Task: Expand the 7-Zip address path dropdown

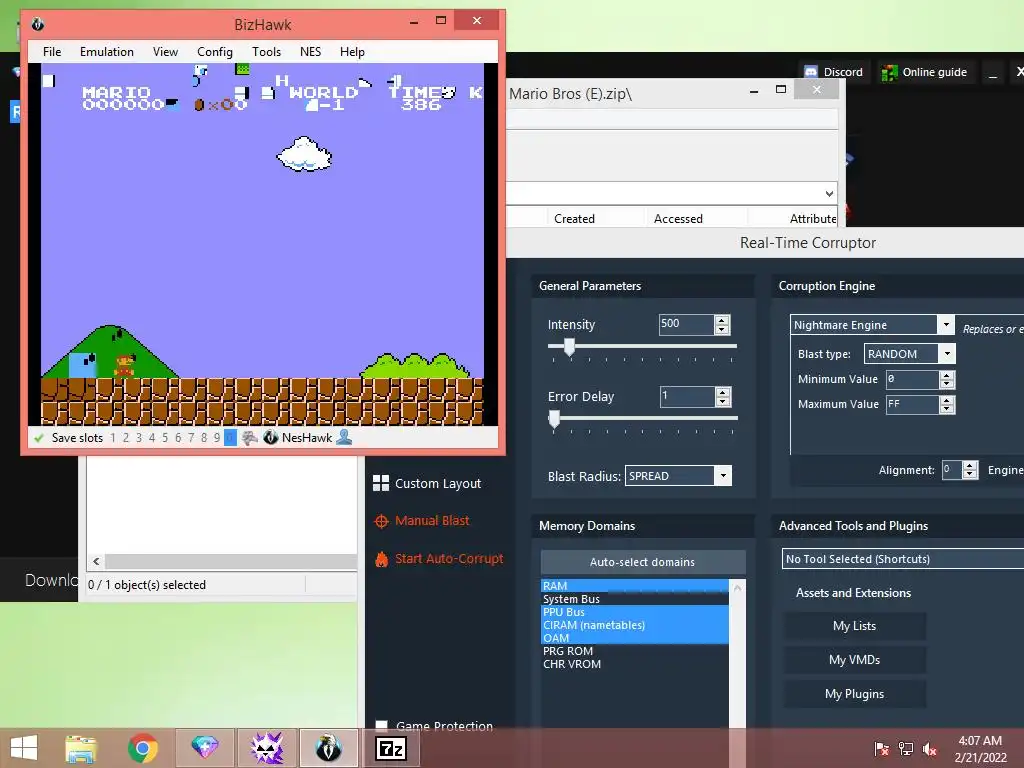Action: pyautogui.click(x=829, y=193)
